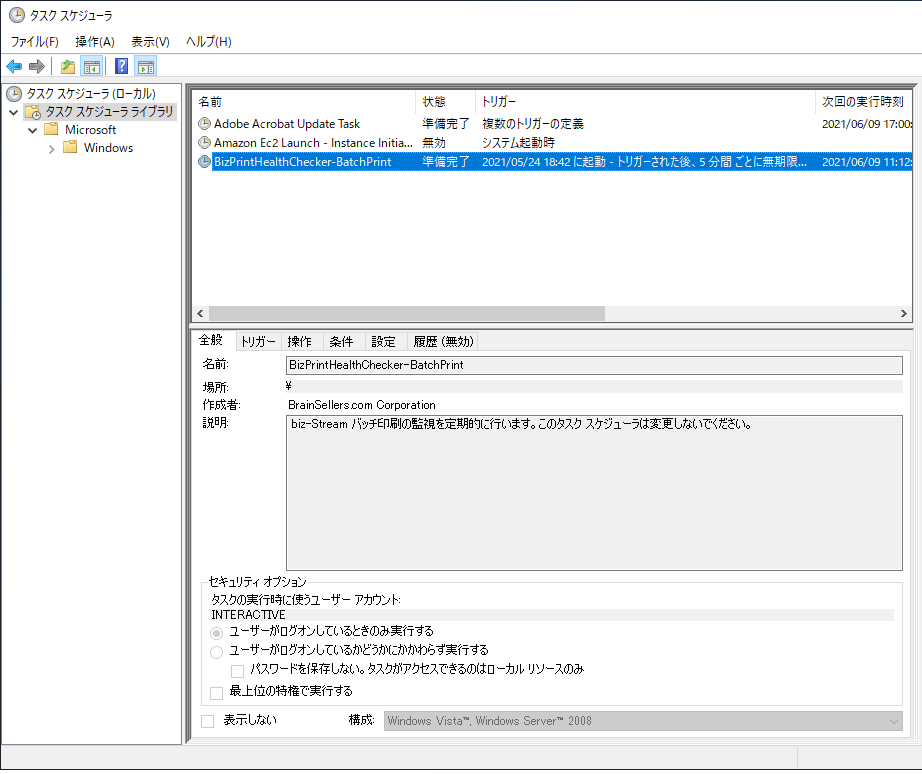Switch to the トリガー tab
922x774 pixels.
258,341
